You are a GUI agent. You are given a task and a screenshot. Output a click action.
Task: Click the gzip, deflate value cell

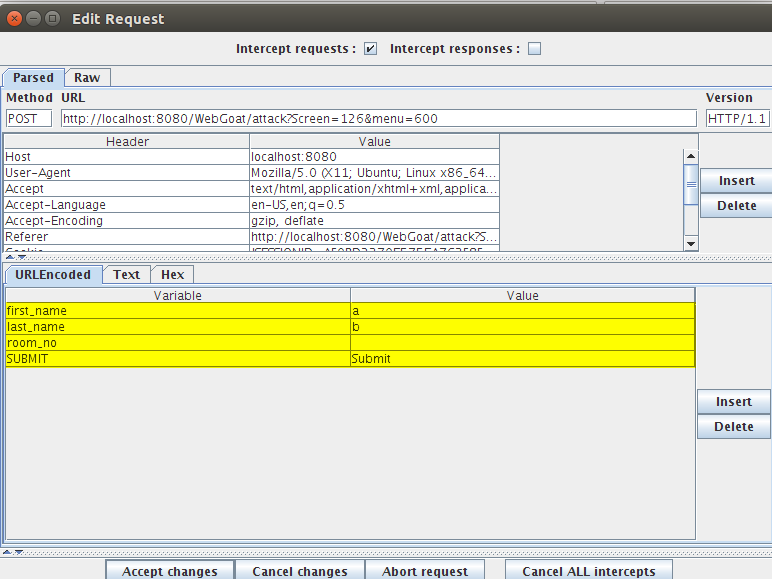pos(375,221)
